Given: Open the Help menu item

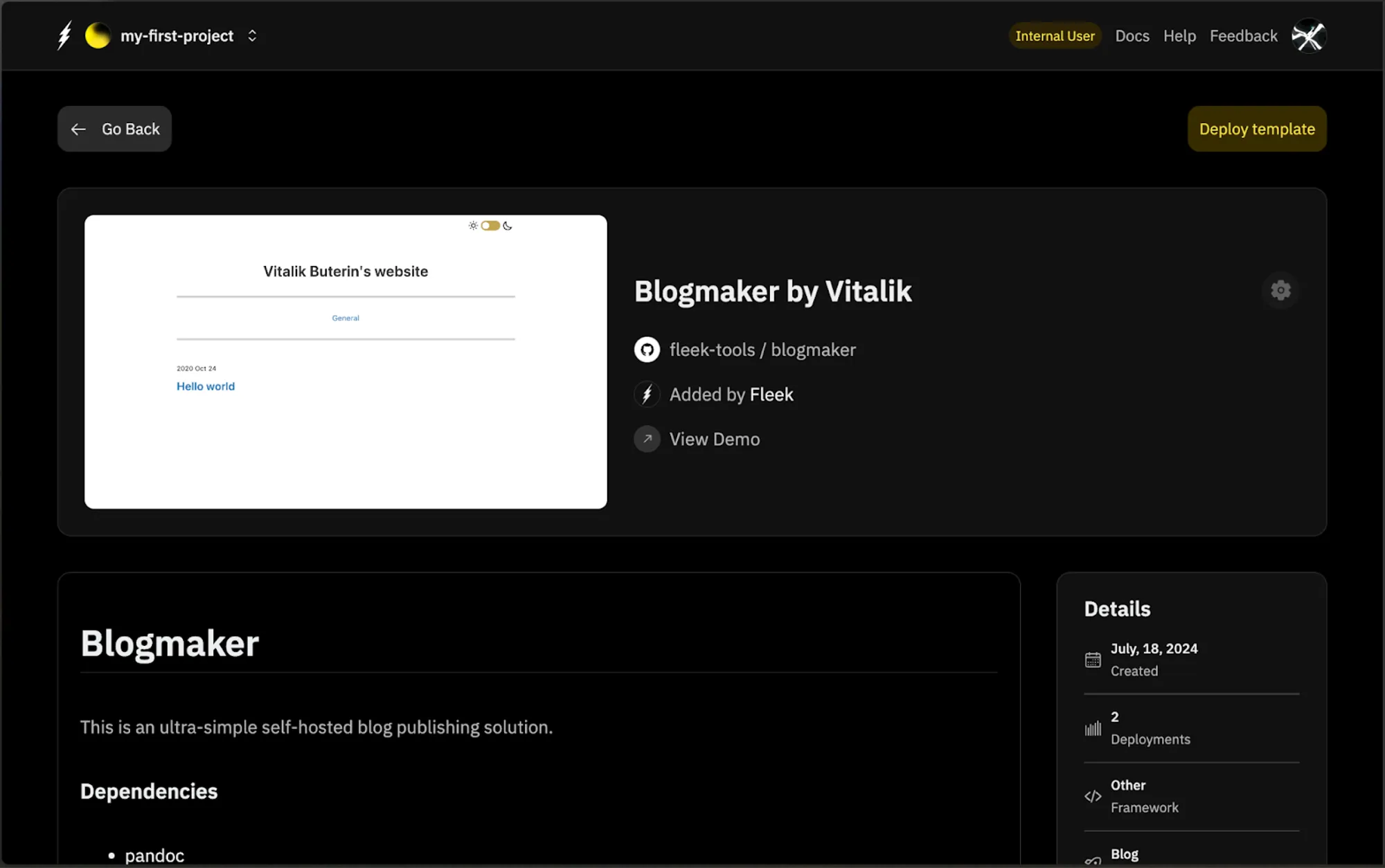Looking at the screenshot, I should tap(1179, 35).
